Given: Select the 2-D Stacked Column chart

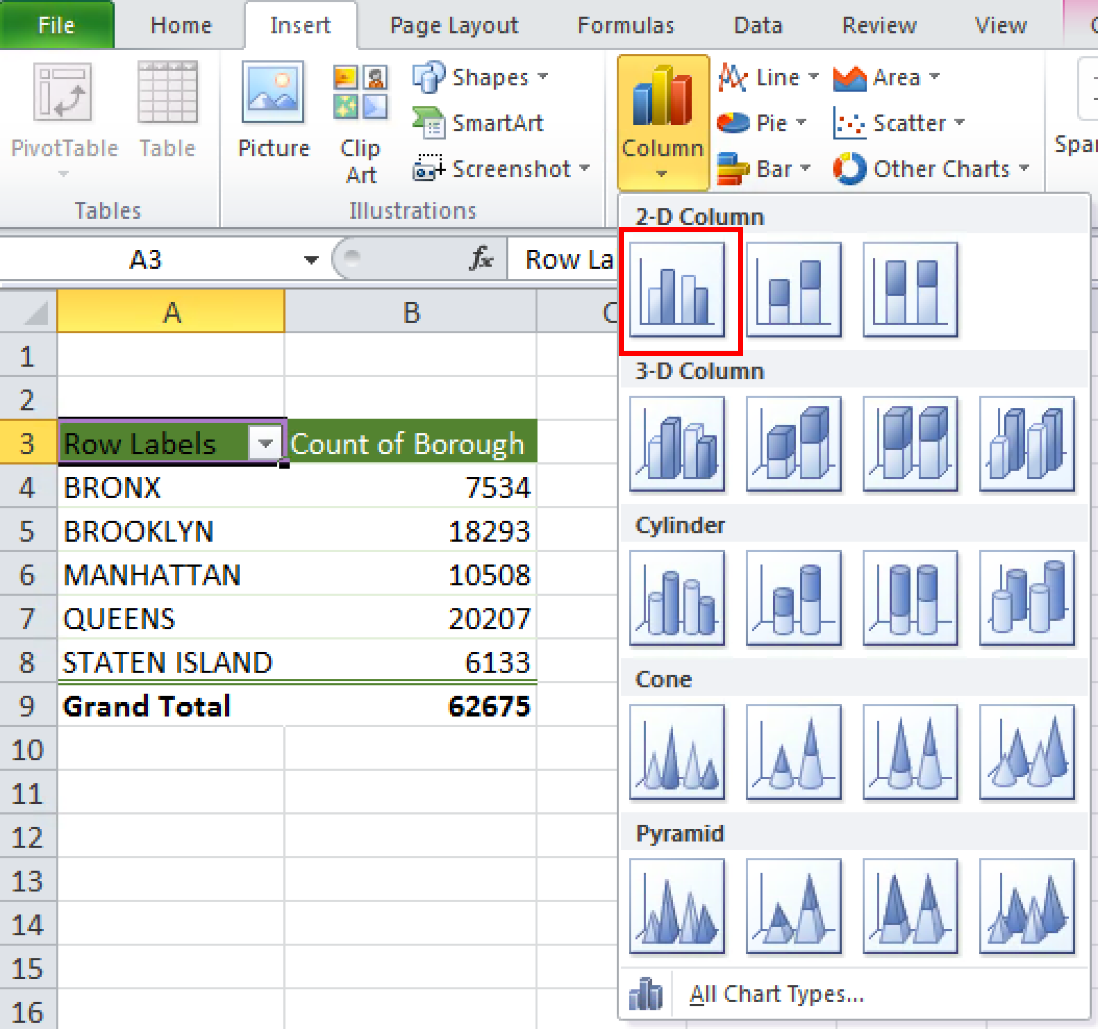Looking at the screenshot, I should pos(793,289).
